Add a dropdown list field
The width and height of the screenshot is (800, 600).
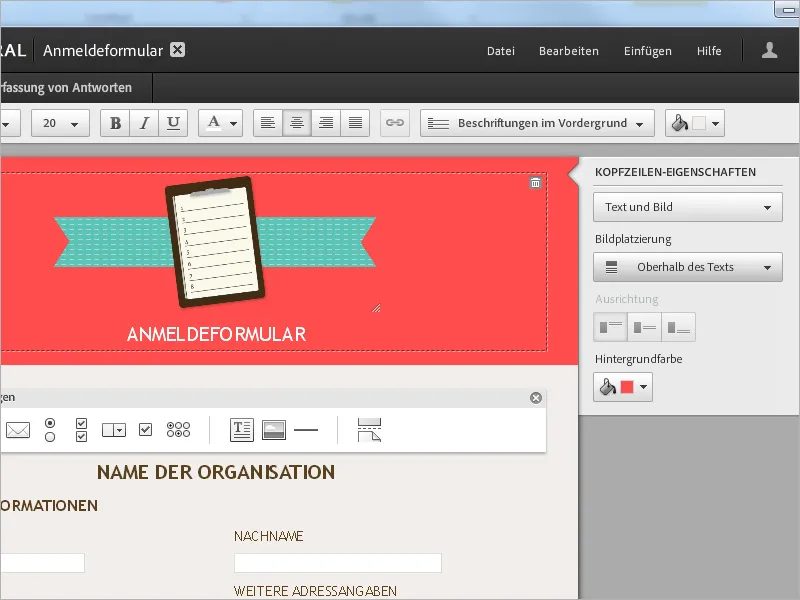[113, 430]
